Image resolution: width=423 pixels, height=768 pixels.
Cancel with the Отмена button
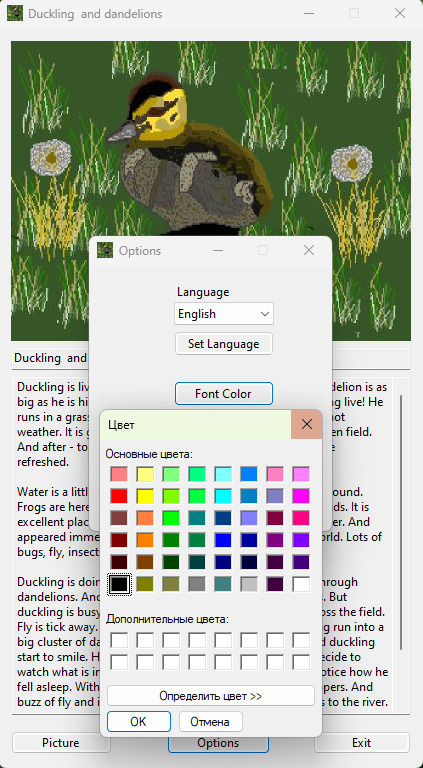211,722
